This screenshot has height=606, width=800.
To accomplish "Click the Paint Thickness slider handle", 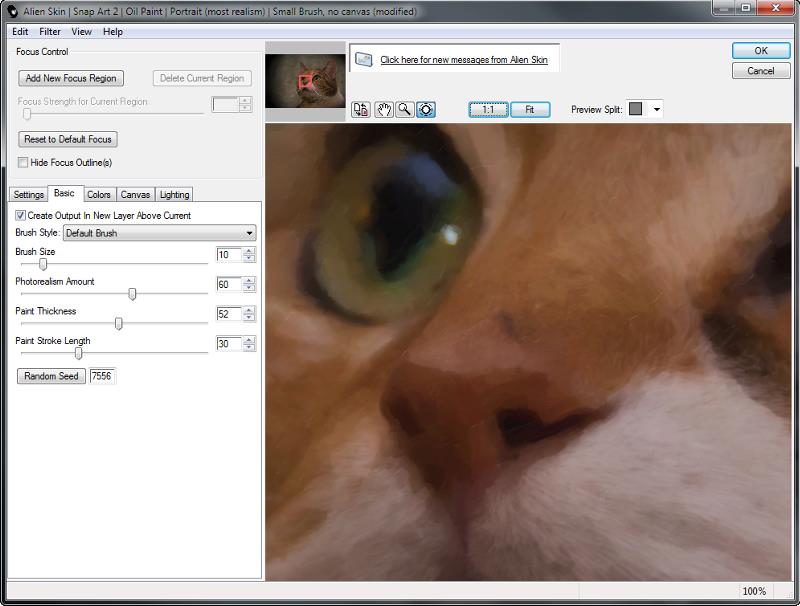I will pyautogui.click(x=118, y=323).
